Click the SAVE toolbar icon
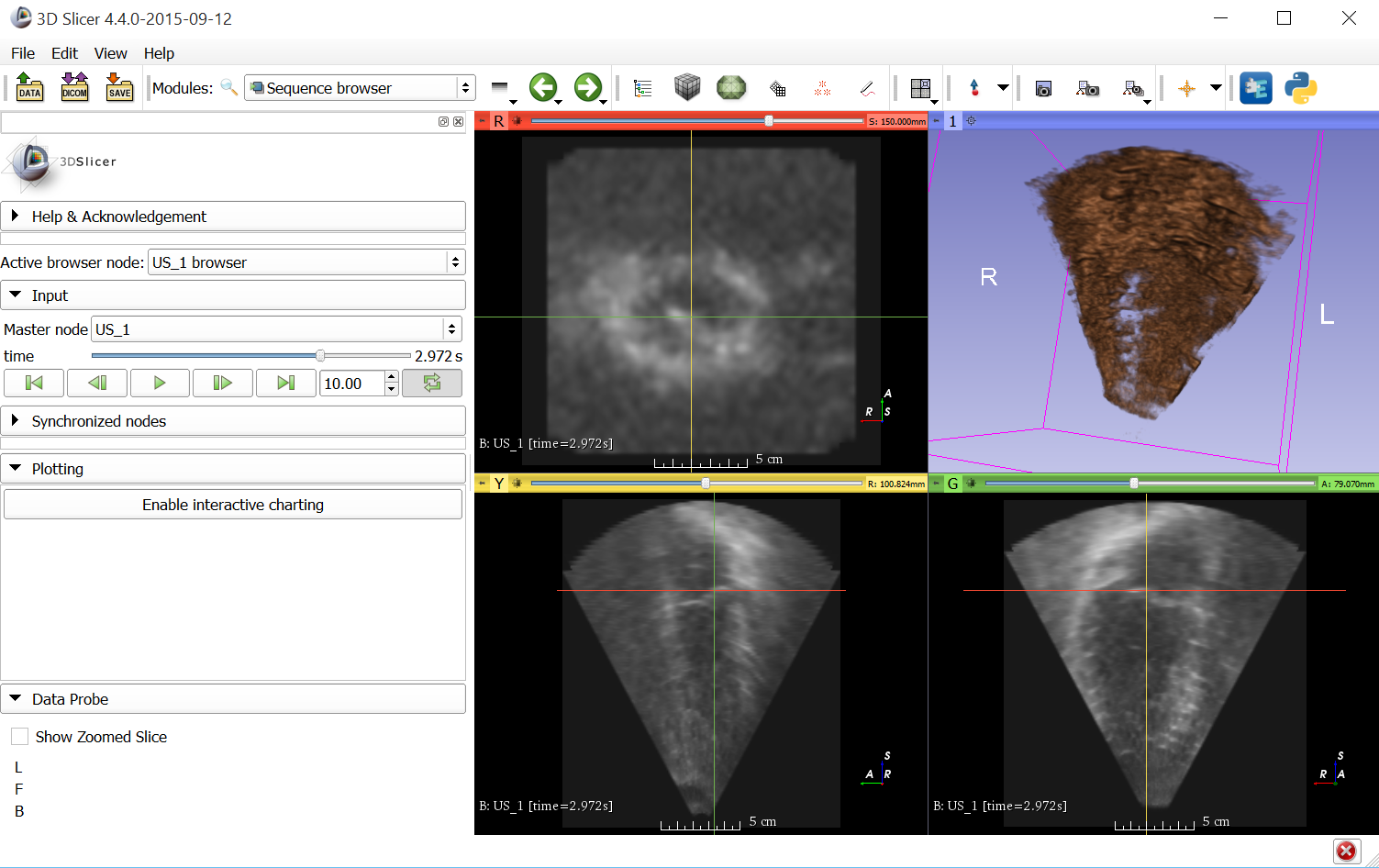This screenshot has height=868, width=1379. (x=119, y=88)
